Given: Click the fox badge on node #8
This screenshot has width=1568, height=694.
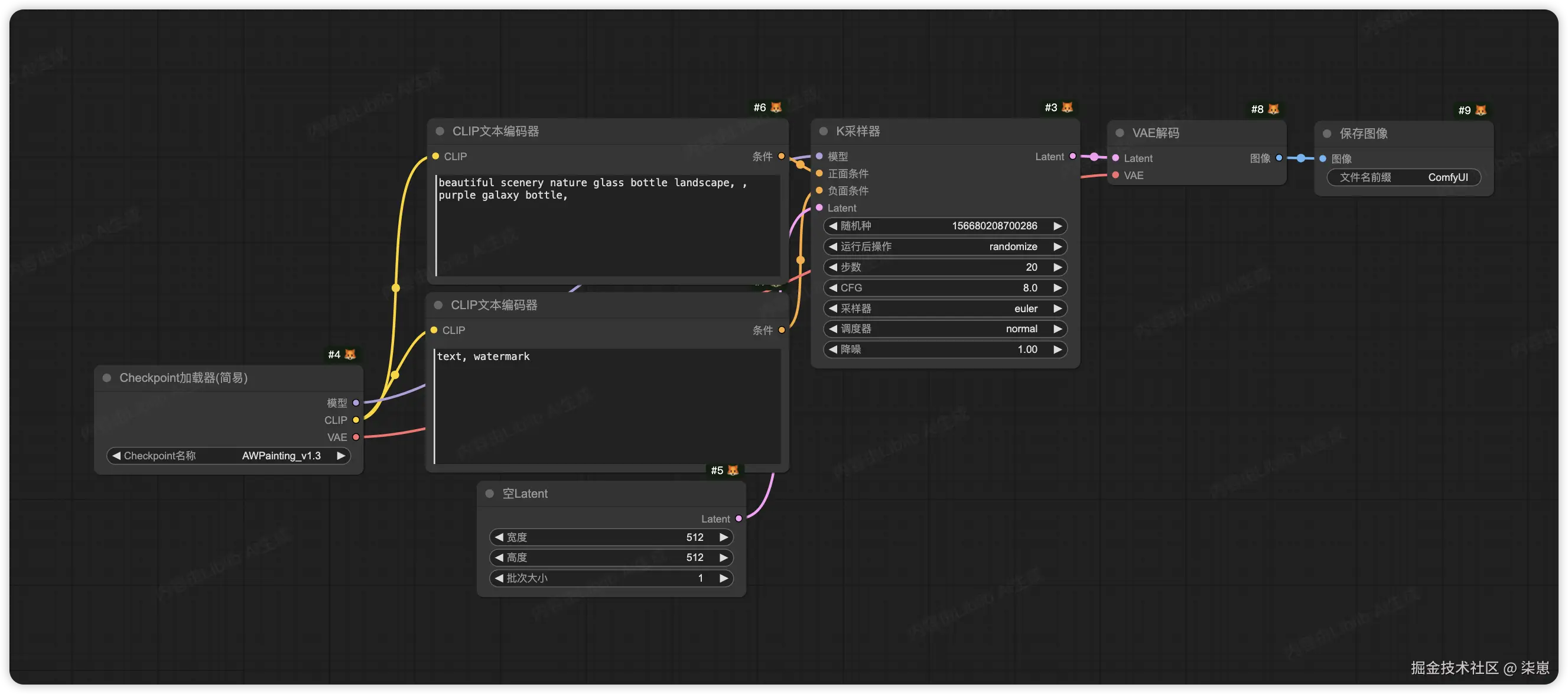Looking at the screenshot, I should coord(1273,109).
